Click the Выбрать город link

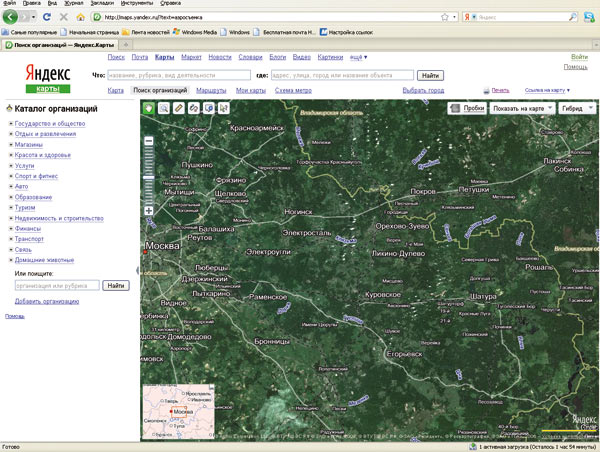pos(423,90)
